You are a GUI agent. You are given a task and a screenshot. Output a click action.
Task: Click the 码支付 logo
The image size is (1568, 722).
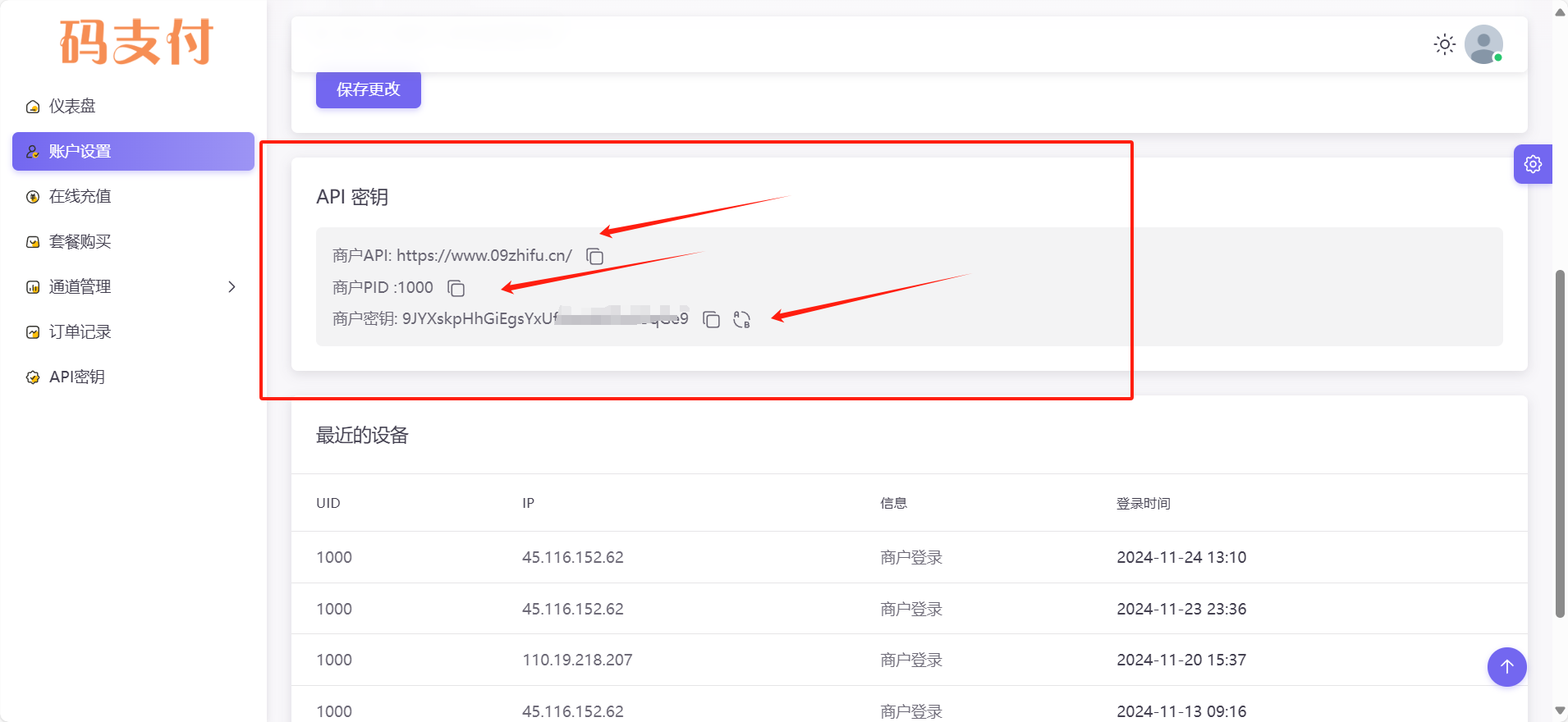coord(136,42)
